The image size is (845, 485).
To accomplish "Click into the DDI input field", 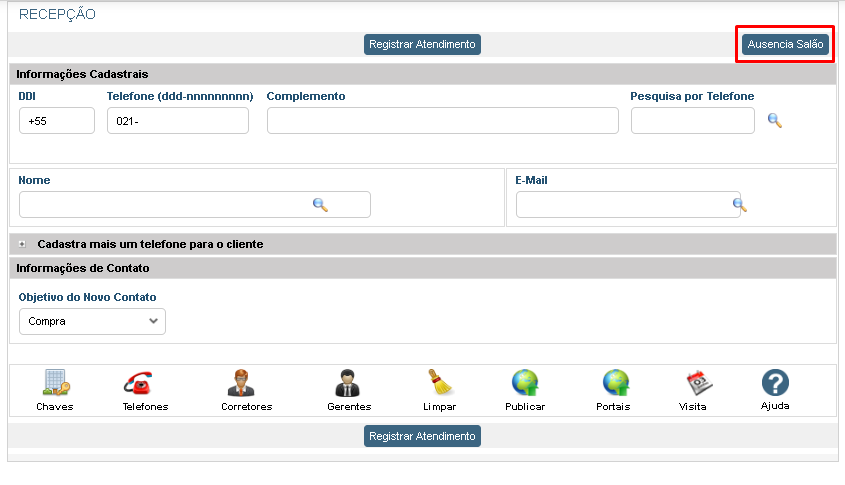I will tap(56, 121).
